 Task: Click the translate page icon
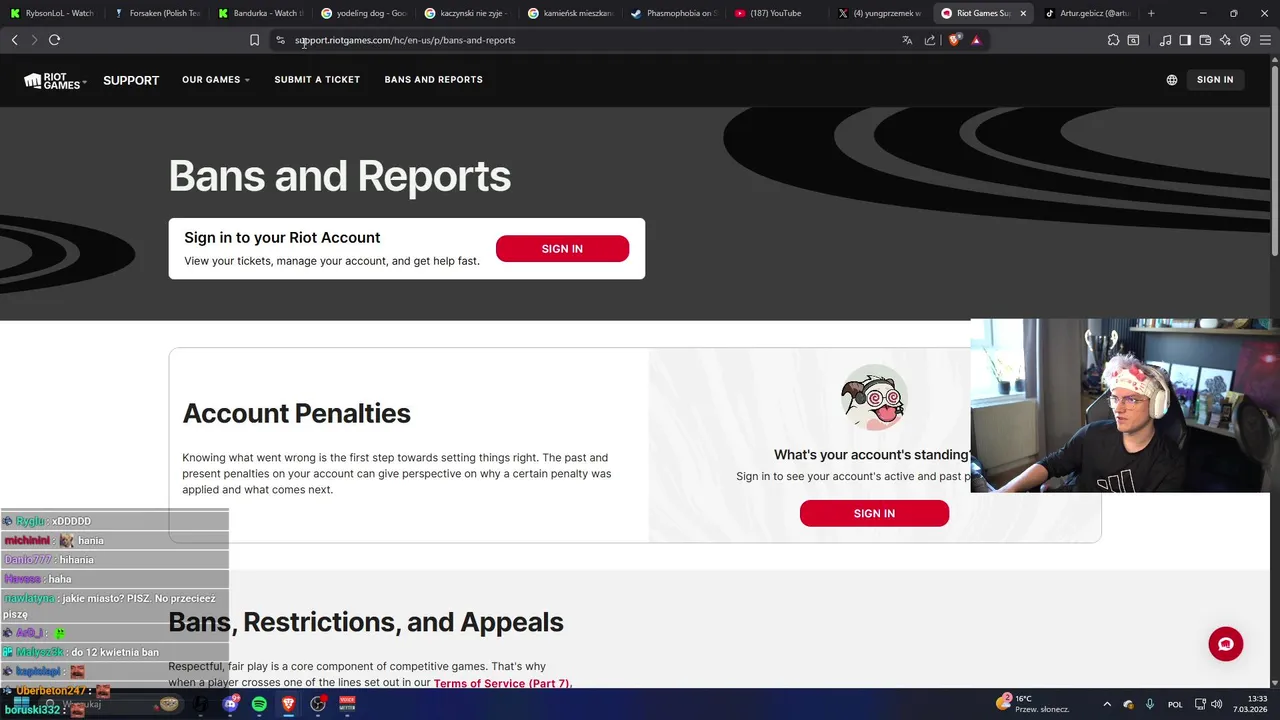click(907, 40)
